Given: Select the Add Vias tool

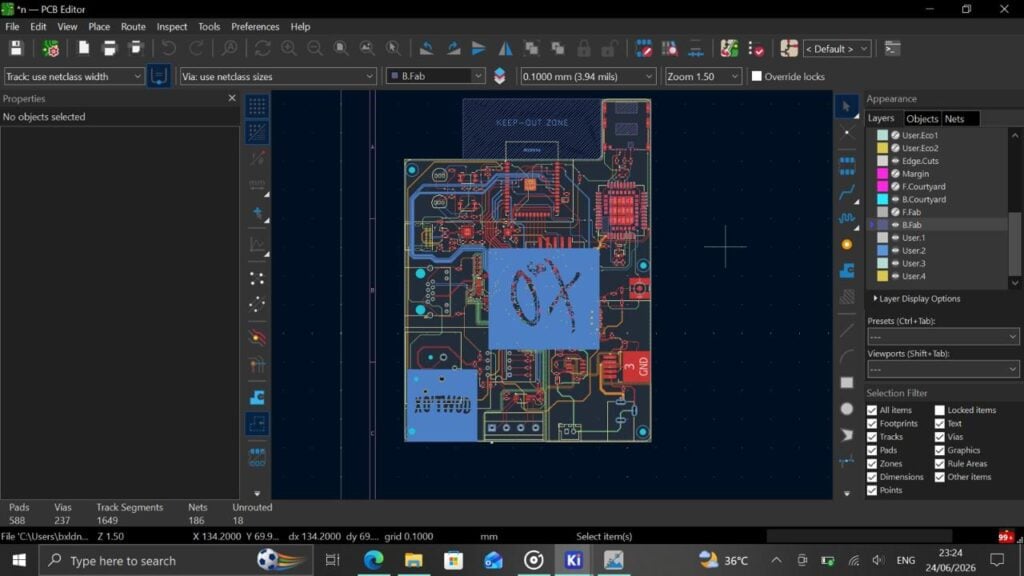Looking at the screenshot, I should click(847, 244).
